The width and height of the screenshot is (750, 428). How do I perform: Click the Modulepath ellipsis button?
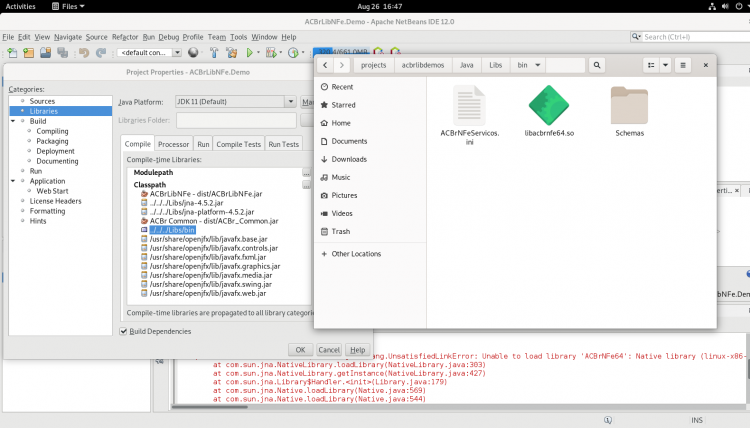pos(306,173)
